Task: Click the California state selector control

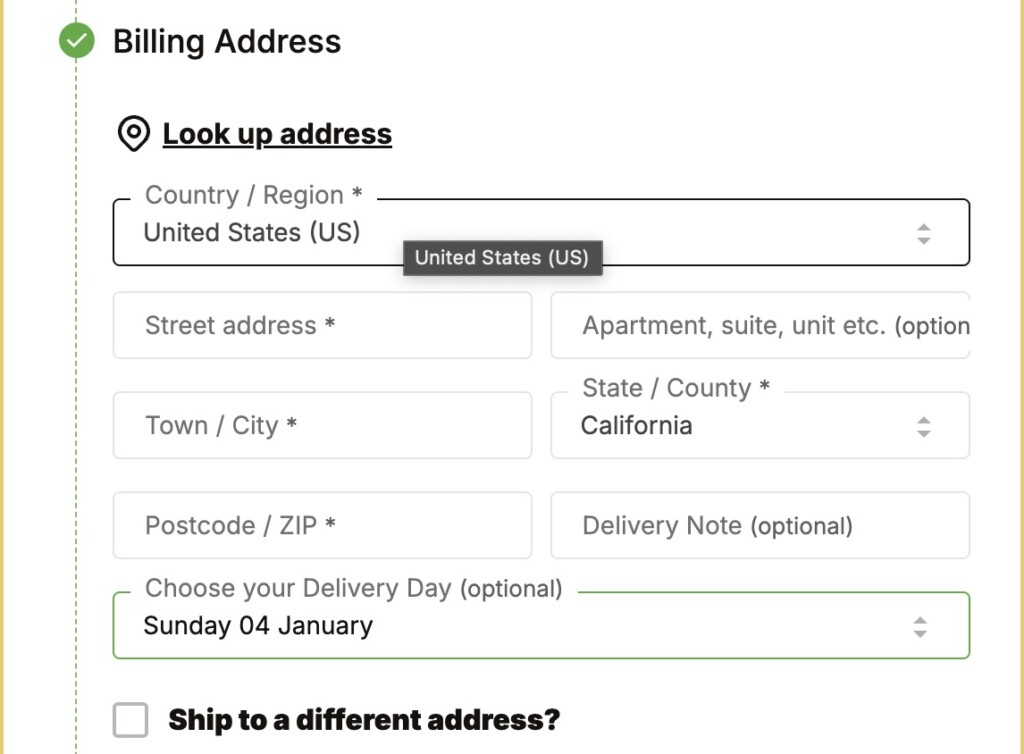Action: pyautogui.click(x=759, y=425)
